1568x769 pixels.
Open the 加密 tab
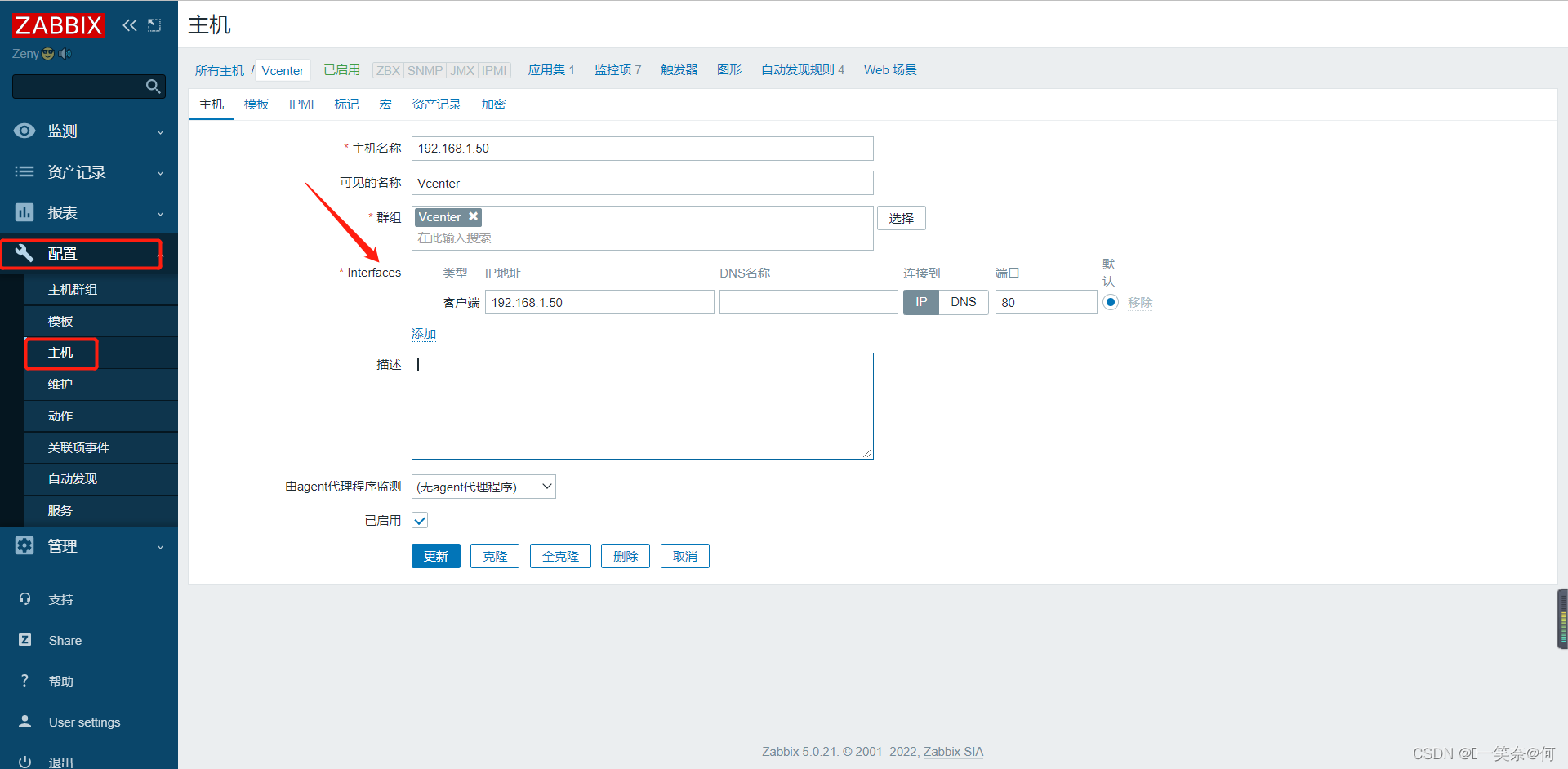click(493, 104)
